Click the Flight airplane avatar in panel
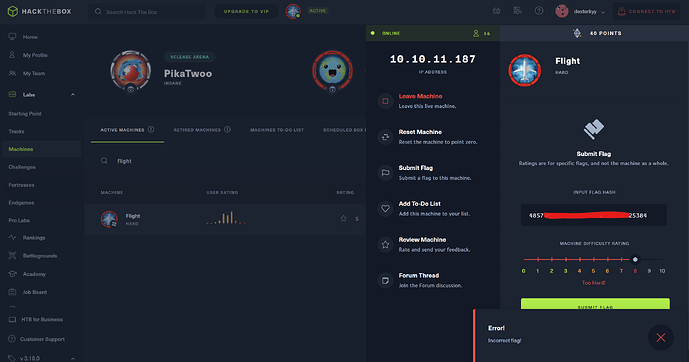Screen dimensions: 689x362 (x=525, y=70)
